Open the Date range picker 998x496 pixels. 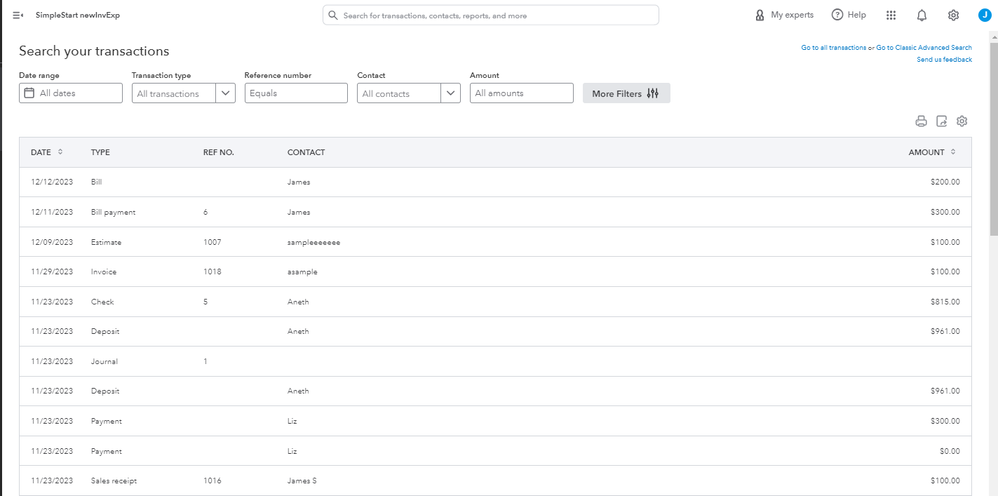click(70, 93)
